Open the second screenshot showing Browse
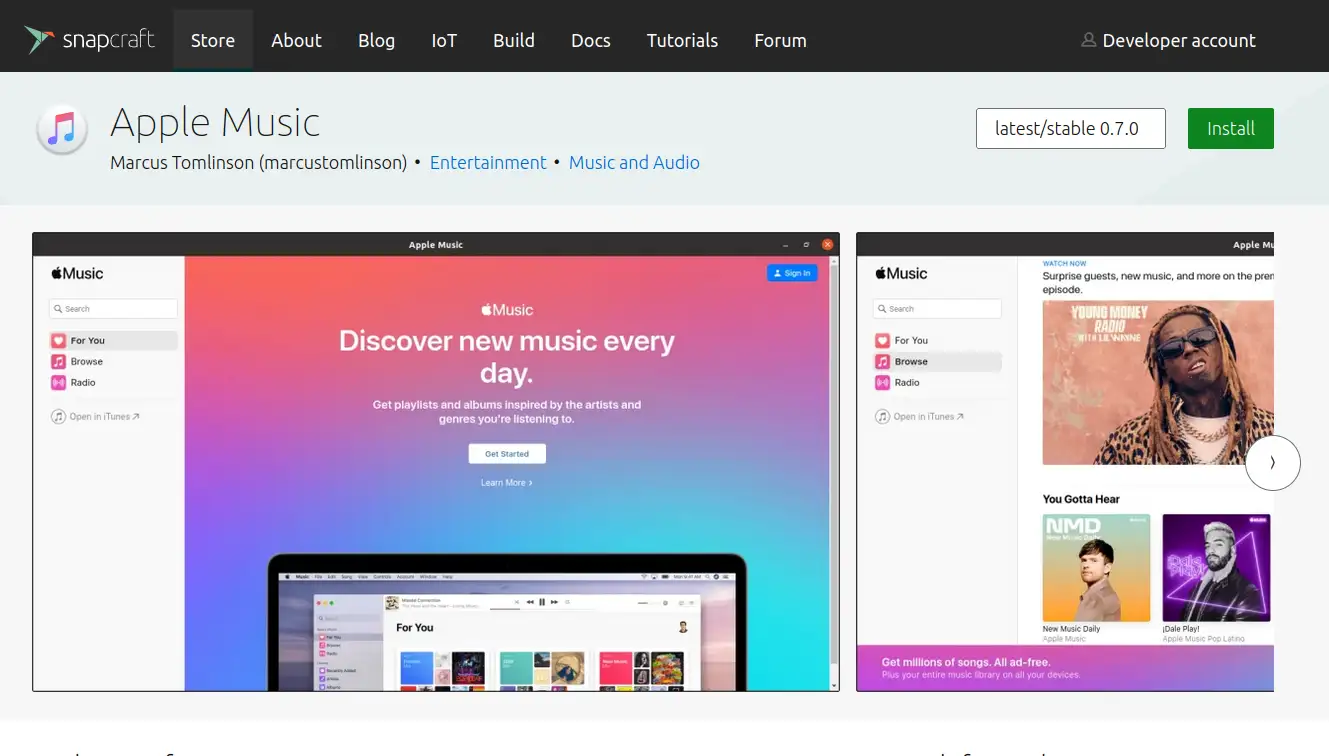Viewport: 1329px width, 756px height. (x=1065, y=462)
